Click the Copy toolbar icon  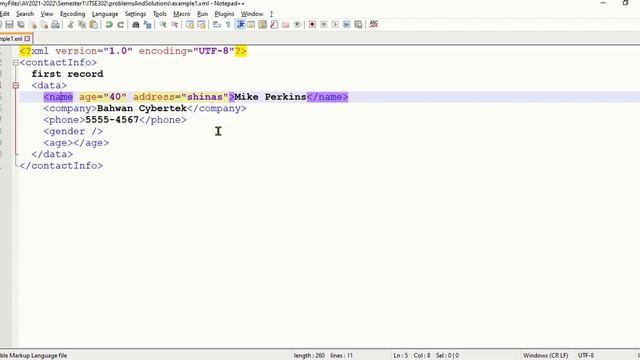click(x=82, y=24)
